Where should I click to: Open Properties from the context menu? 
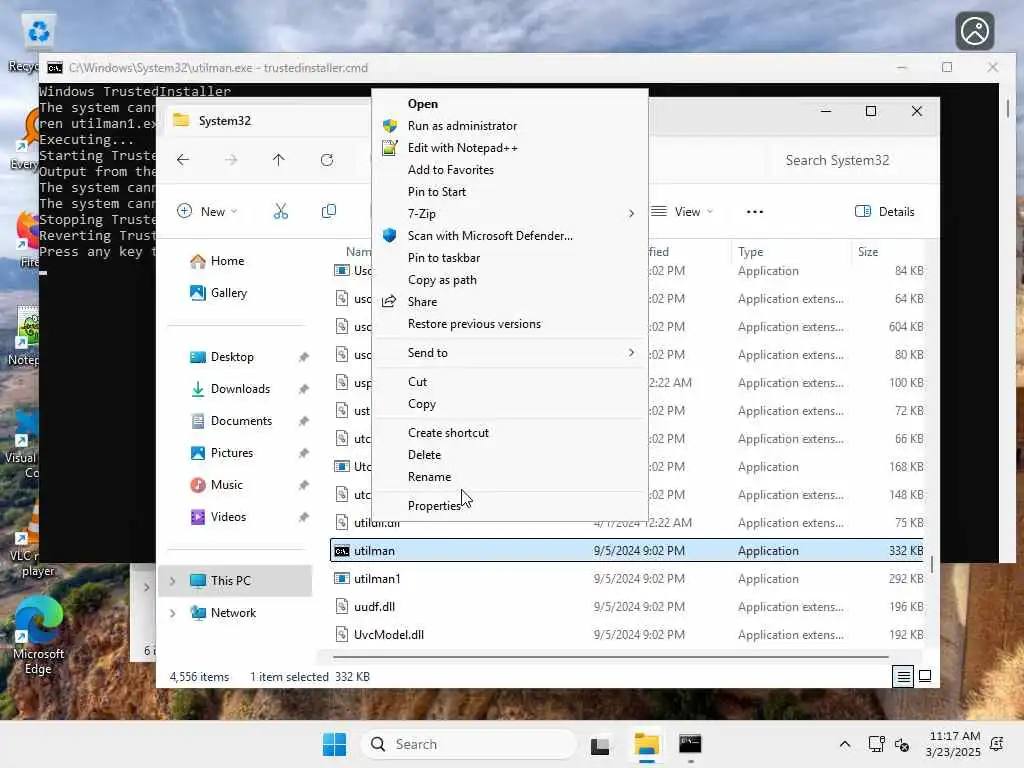point(434,505)
